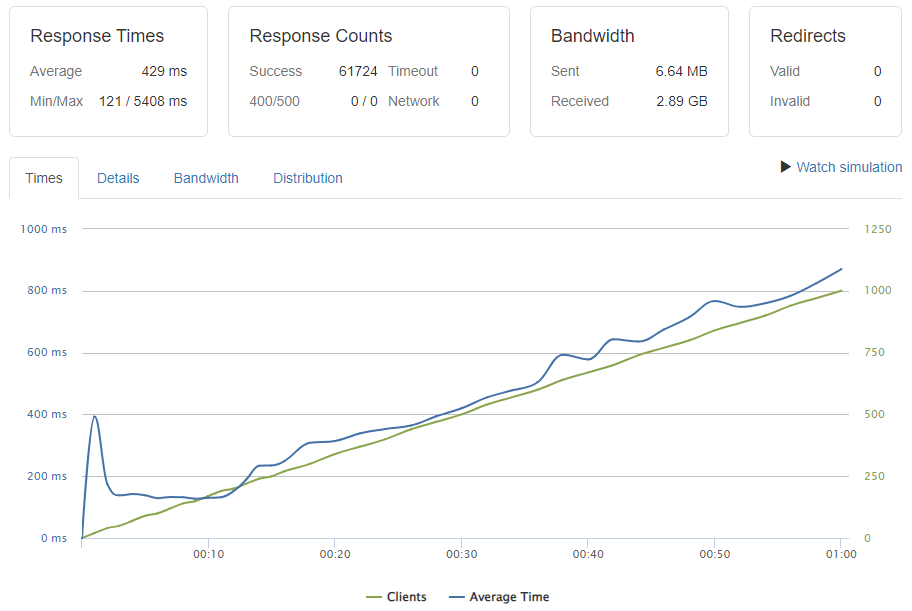This screenshot has height=611, width=912.
Task: Click the 00:30 marker on time axis
Action: 460,554
